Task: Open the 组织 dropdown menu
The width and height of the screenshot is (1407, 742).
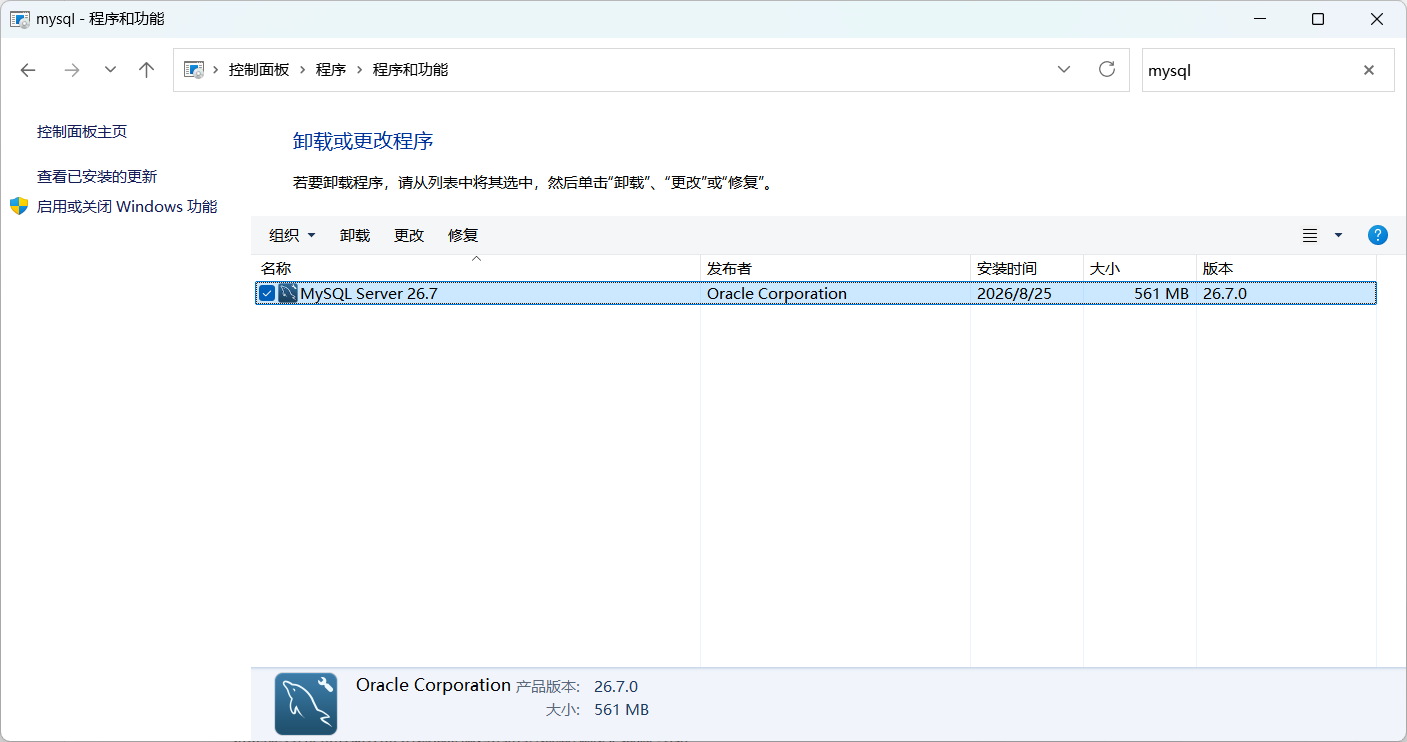Action: (x=292, y=235)
